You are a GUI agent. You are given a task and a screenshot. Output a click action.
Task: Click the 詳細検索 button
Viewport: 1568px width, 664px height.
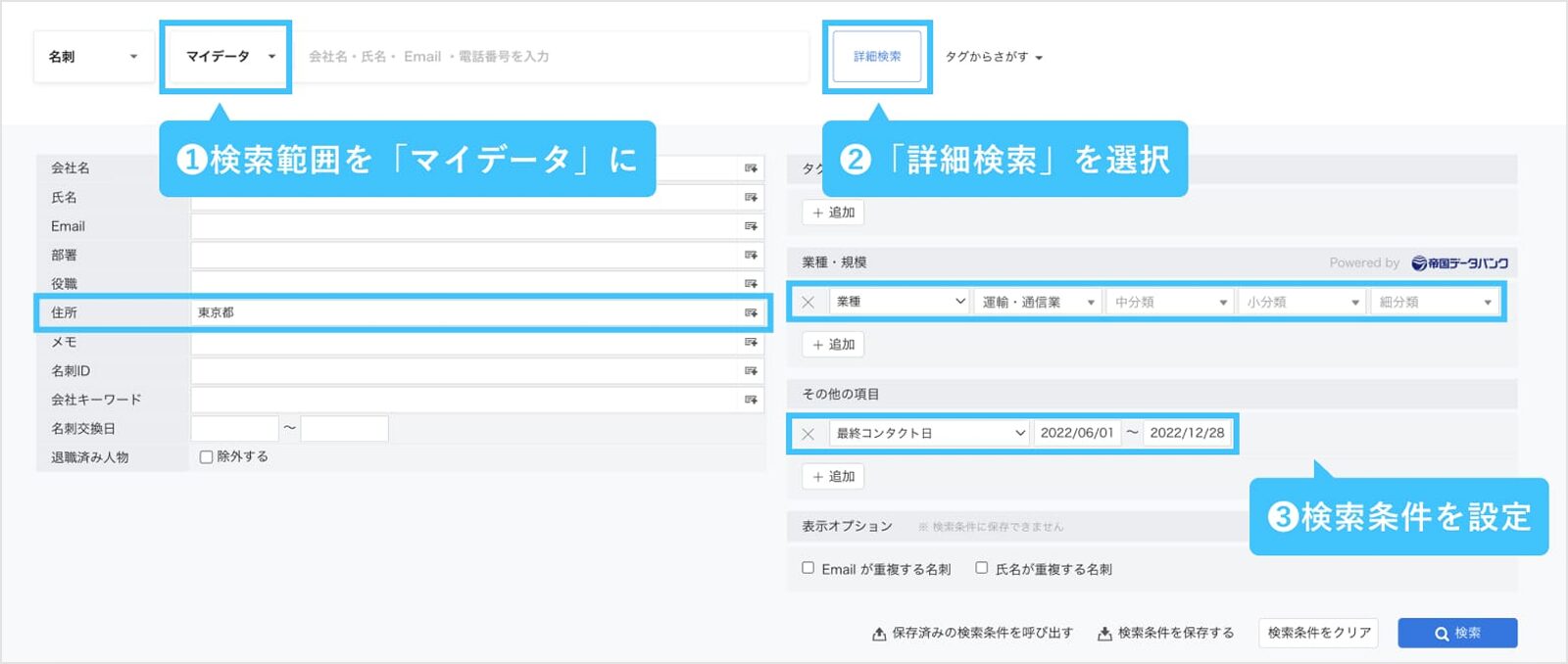click(x=877, y=57)
